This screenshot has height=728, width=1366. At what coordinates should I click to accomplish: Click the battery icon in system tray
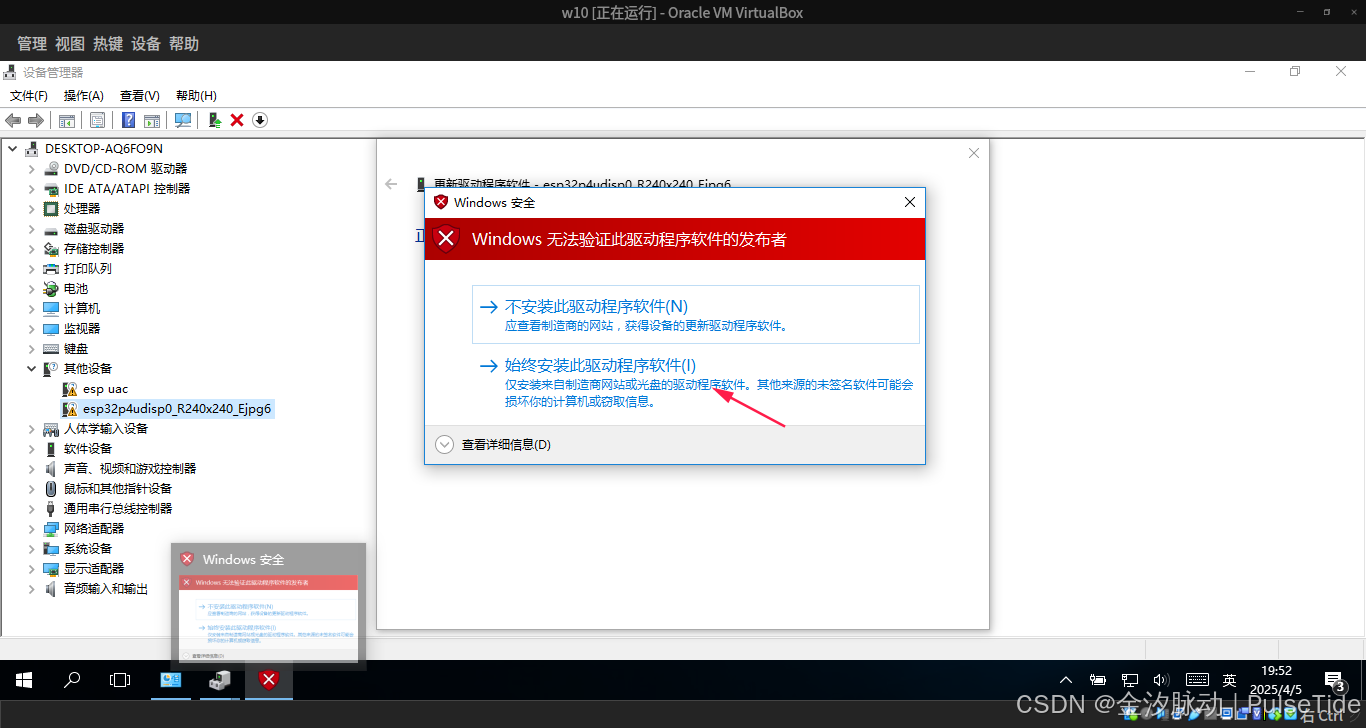[x=1098, y=680]
